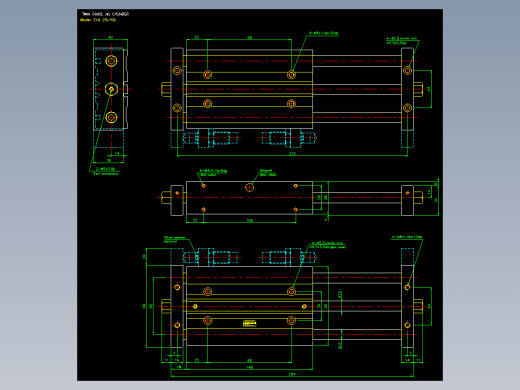Viewport: 520px width, 390px height.
Task: Select the yellow nameplate on the bottom view body
Action: coord(249,323)
